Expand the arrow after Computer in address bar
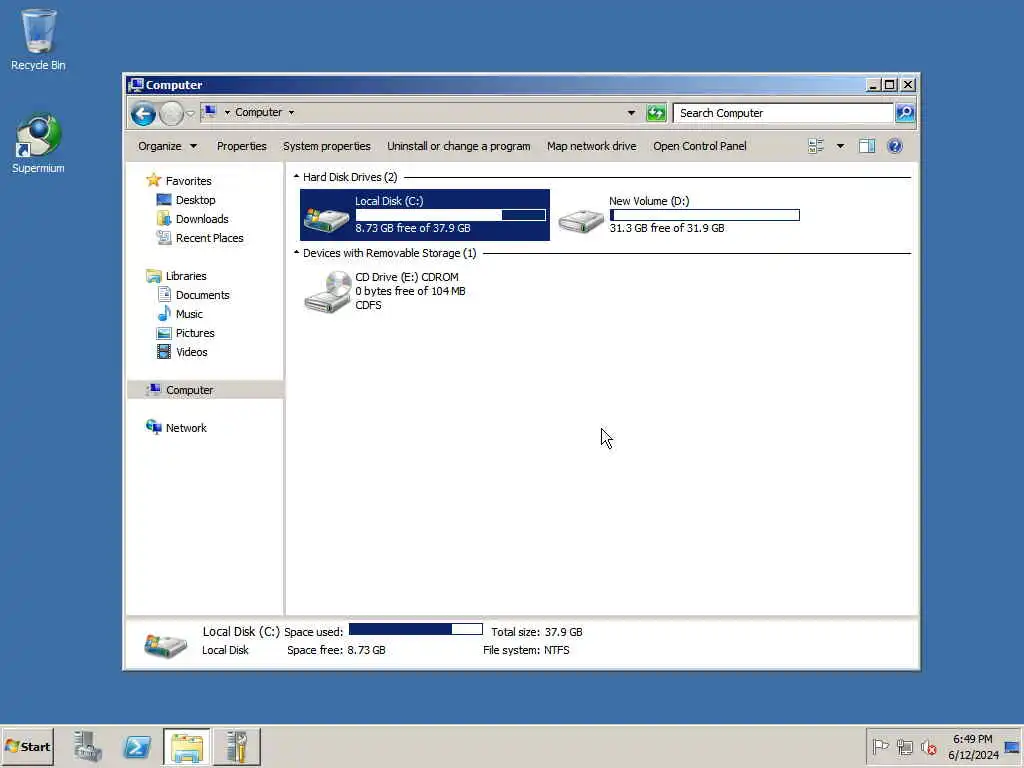The image size is (1024, 768). tap(291, 112)
